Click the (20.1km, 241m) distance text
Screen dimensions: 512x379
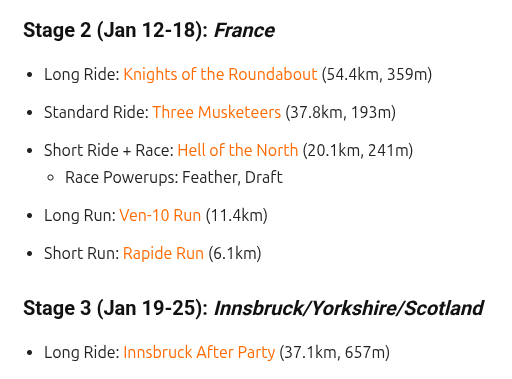[x=358, y=150]
